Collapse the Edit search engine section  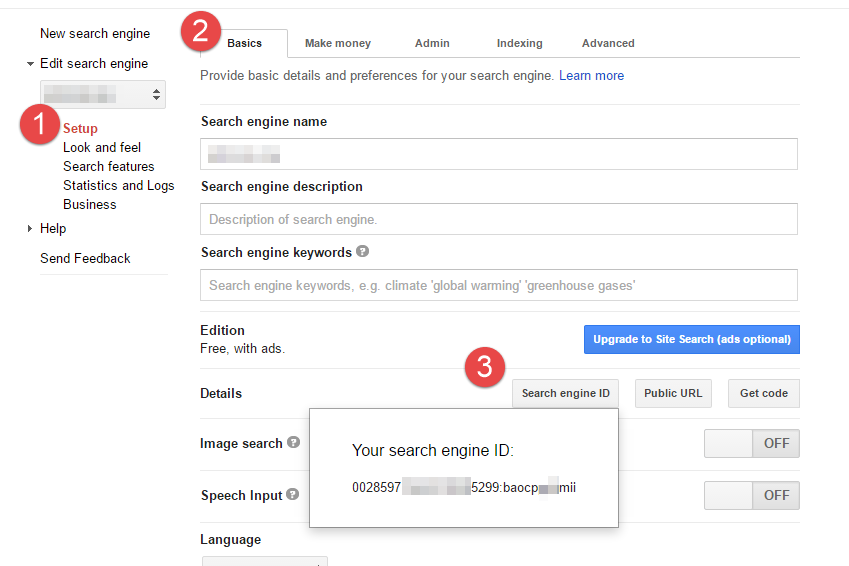[x=31, y=64]
